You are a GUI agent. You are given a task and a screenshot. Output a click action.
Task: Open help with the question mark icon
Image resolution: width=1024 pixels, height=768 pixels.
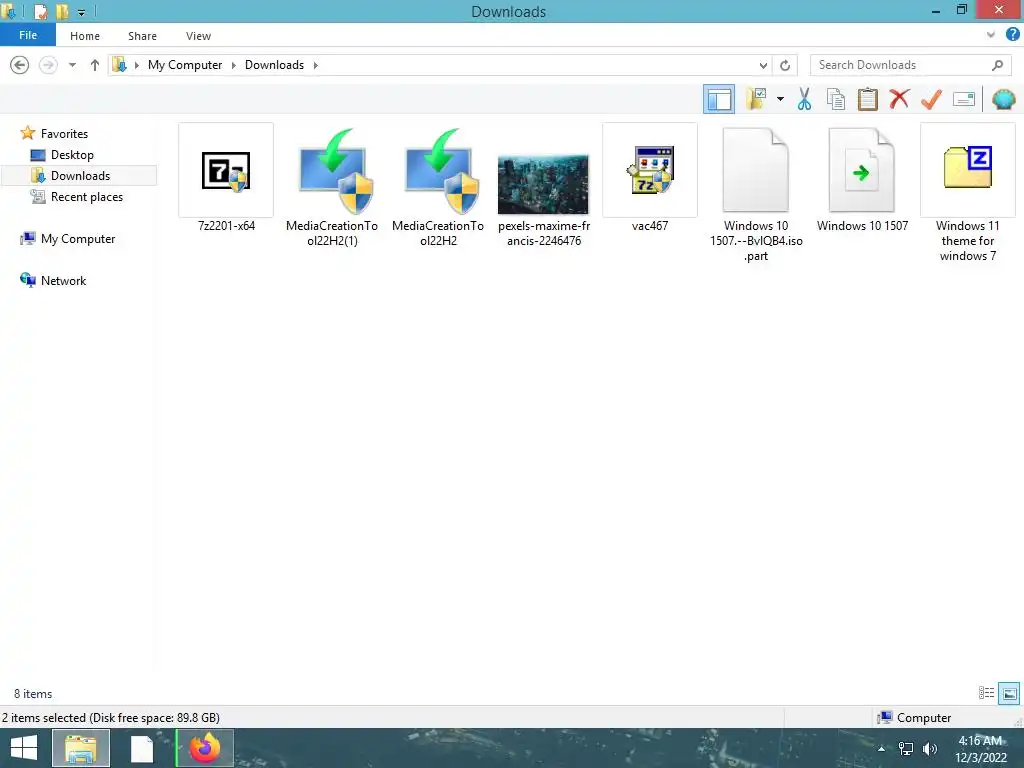[1012, 35]
